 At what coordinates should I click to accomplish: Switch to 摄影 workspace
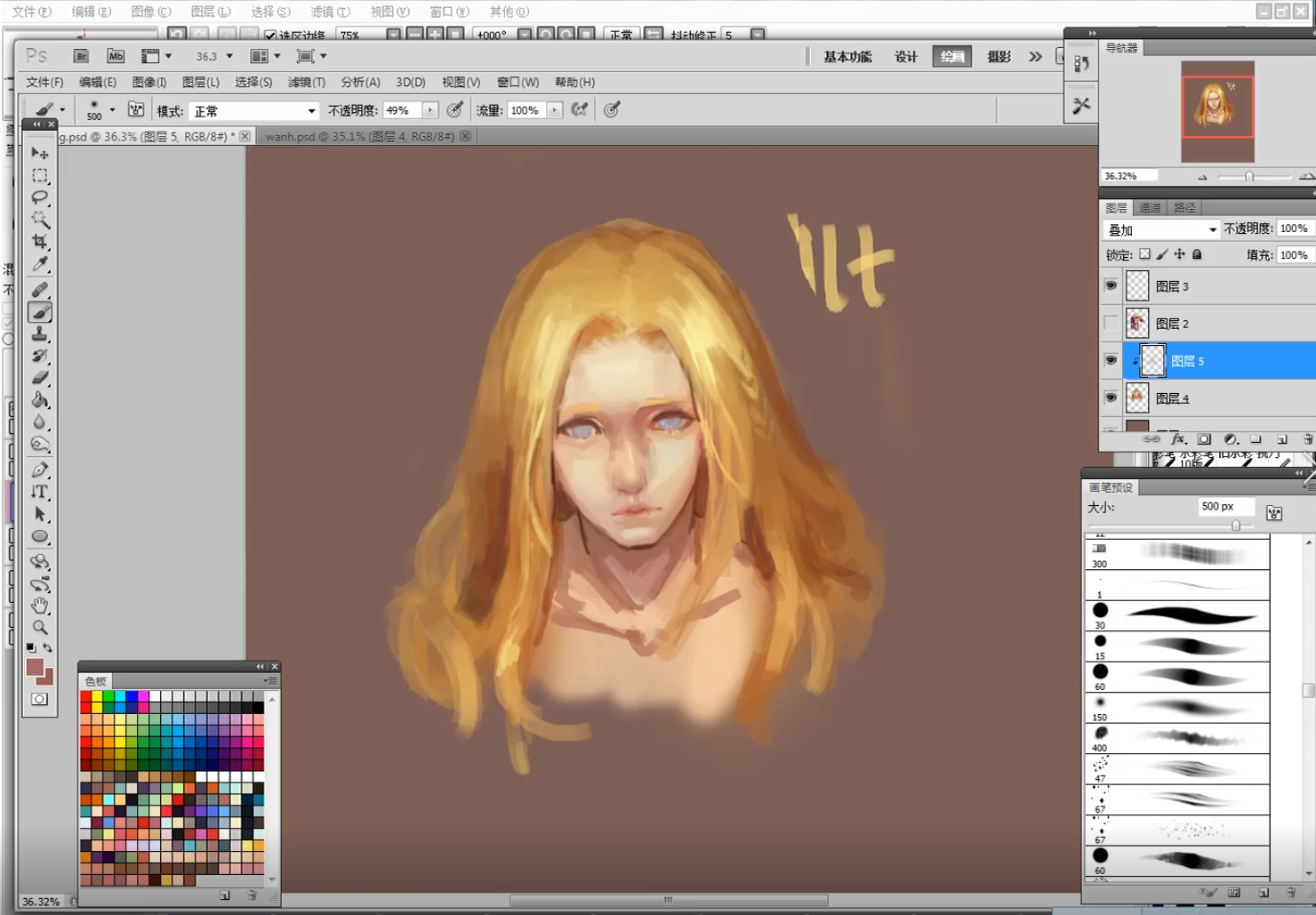(x=999, y=56)
